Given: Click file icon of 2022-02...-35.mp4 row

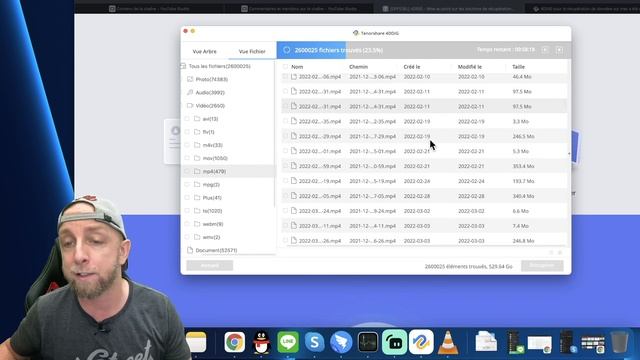Looking at the screenshot, I should click(x=293, y=121).
